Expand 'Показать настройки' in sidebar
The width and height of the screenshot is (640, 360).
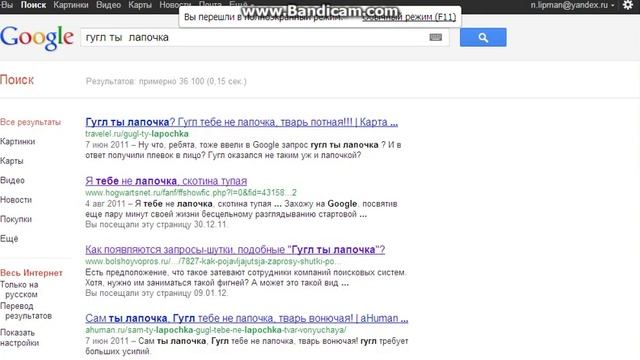click(x=20, y=338)
